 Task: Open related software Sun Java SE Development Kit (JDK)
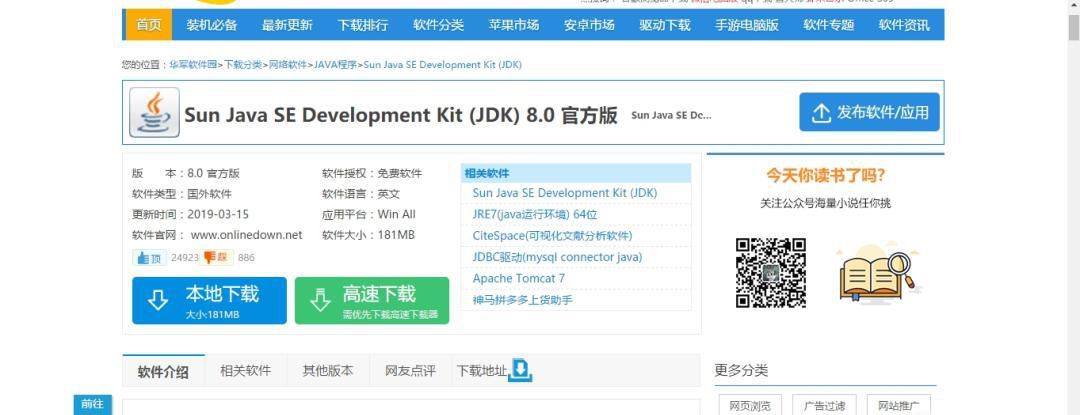[x=565, y=193]
